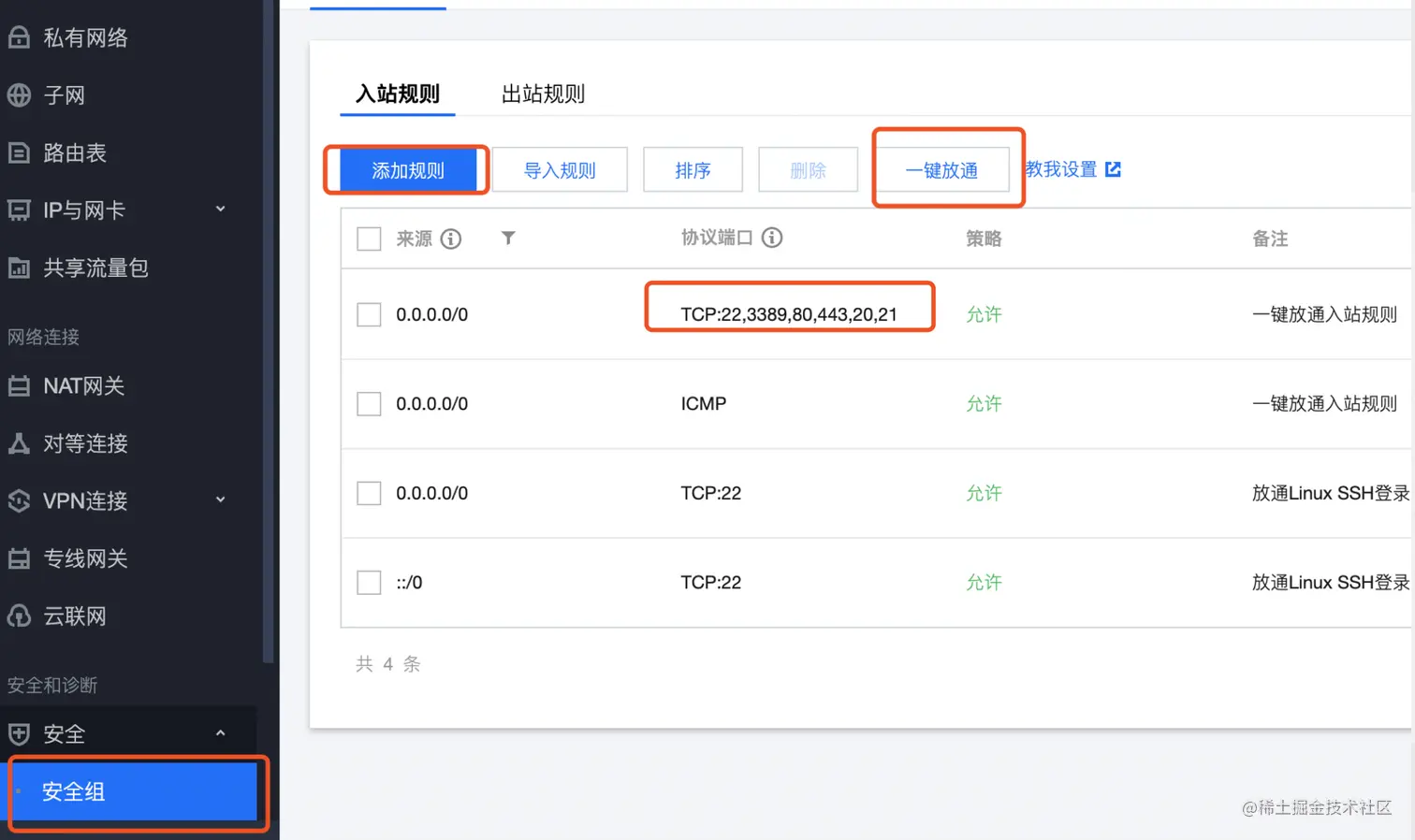Expand the VPN连接 menu
Image resolution: width=1415 pixels, height=840 pixels.
220,500
